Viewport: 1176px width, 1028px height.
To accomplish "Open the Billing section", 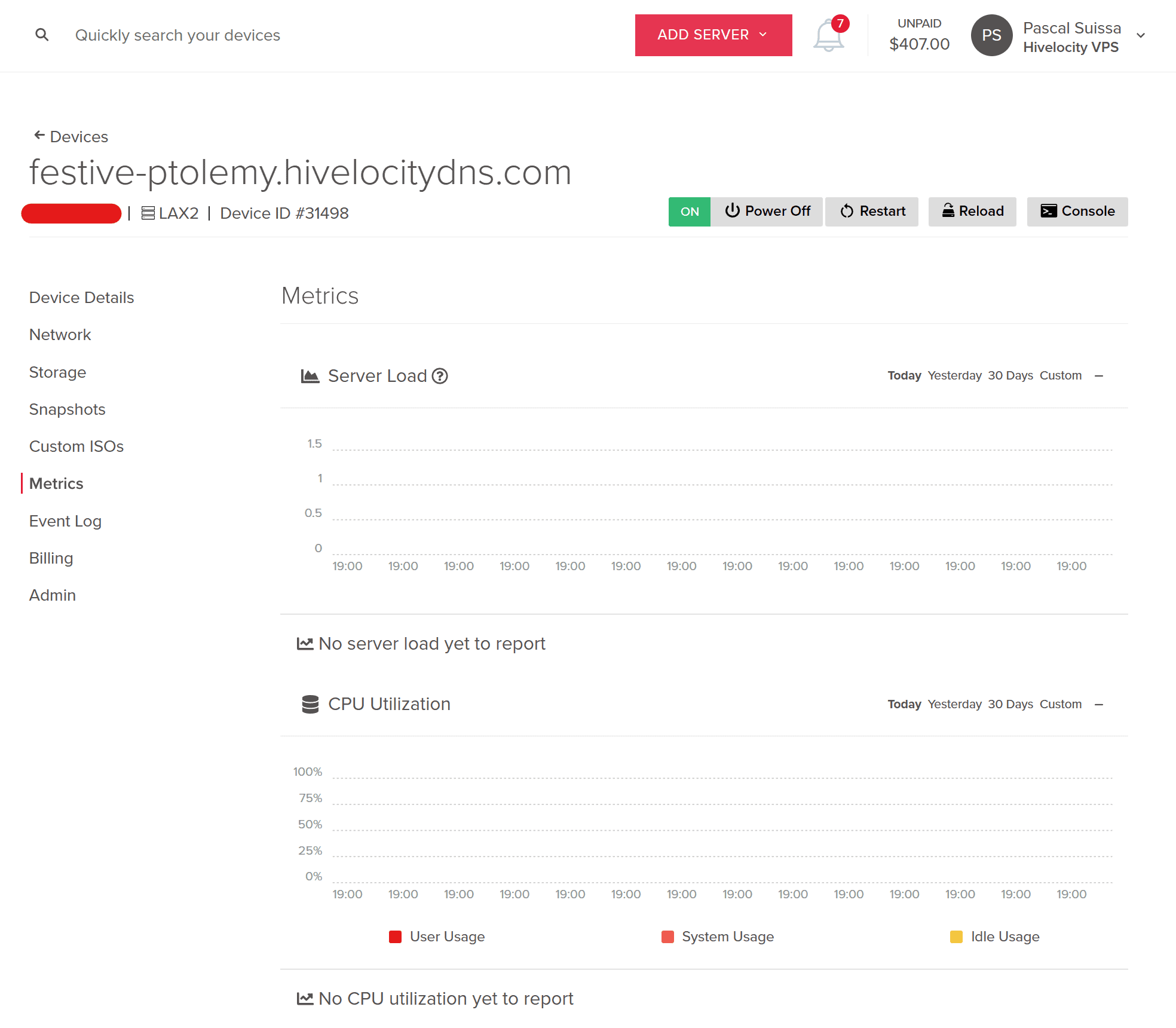I will 51,558.
